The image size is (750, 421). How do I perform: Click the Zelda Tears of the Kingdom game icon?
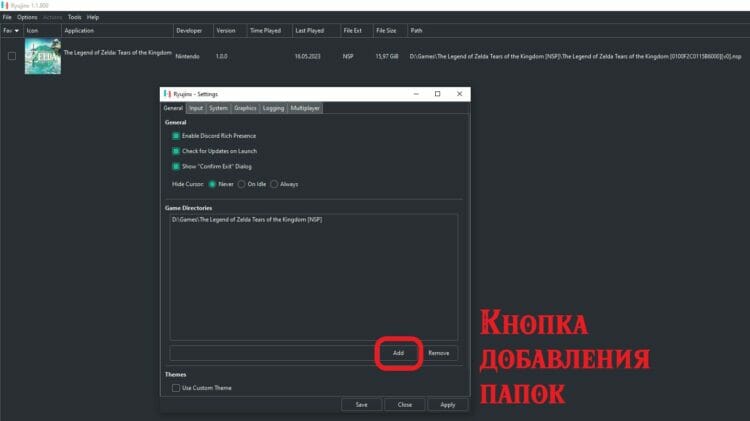pyautogui.click(x=42, y=56)
